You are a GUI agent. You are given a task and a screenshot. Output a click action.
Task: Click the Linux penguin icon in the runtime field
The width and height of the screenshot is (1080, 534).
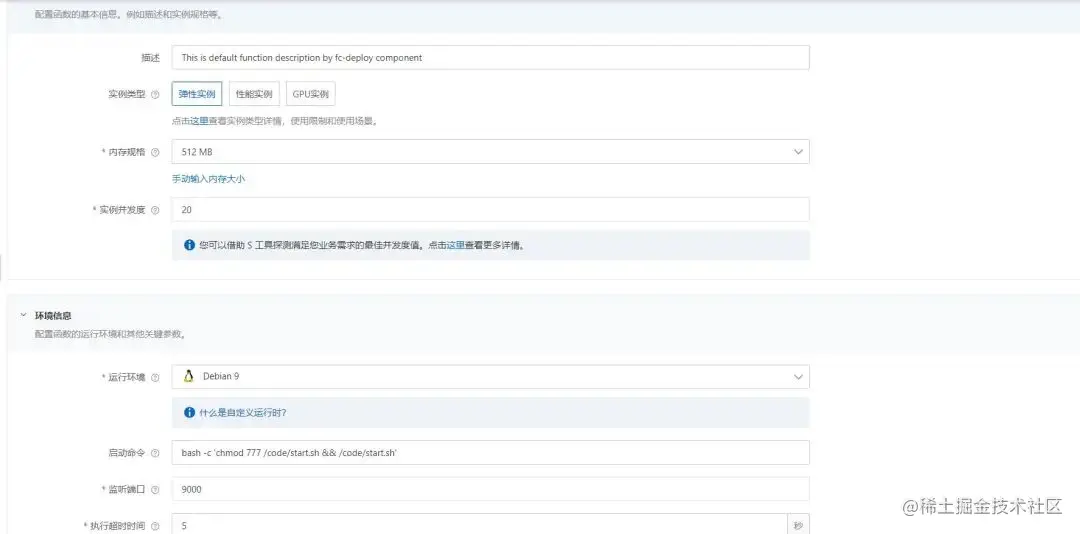(x=188, y=376)
